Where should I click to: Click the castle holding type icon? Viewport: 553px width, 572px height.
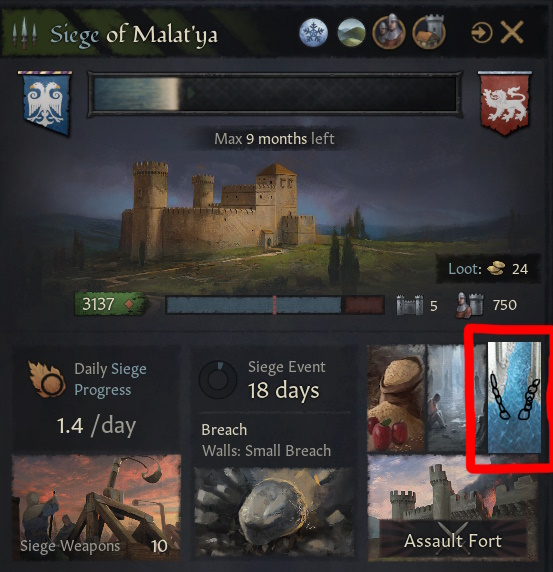[429, 33]
